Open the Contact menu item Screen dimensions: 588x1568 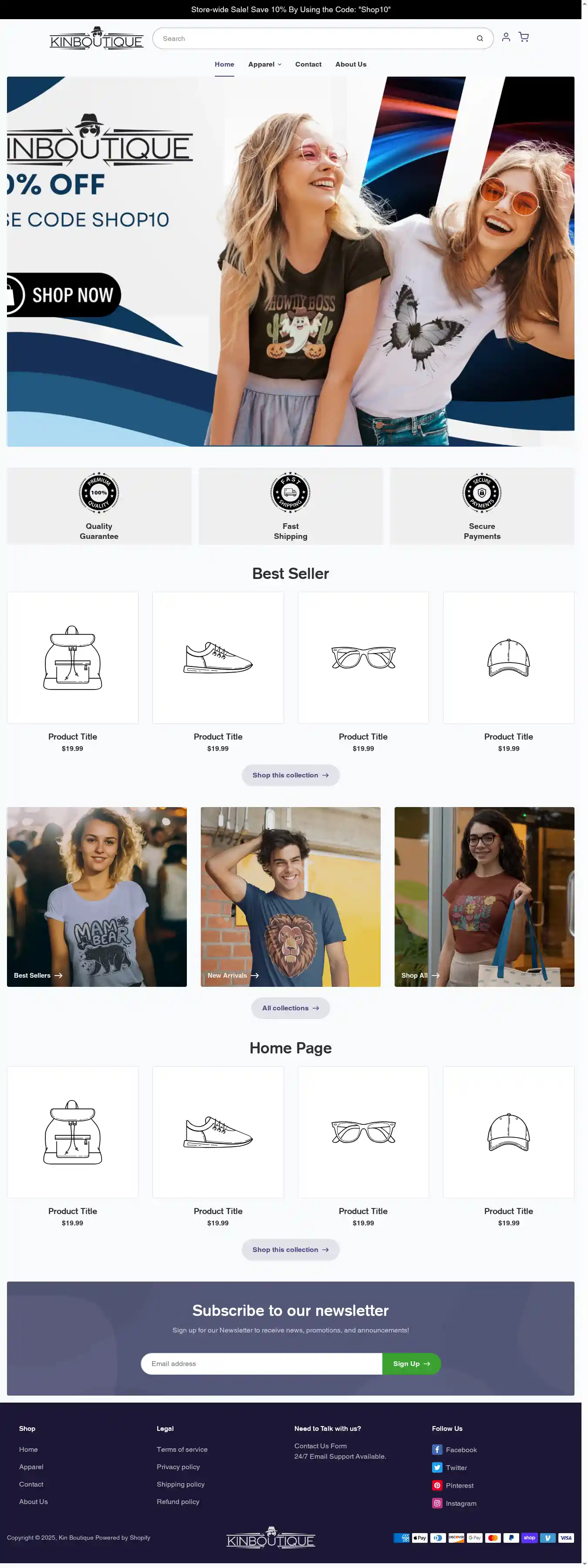pyautogui.click(x=308, y=64)
